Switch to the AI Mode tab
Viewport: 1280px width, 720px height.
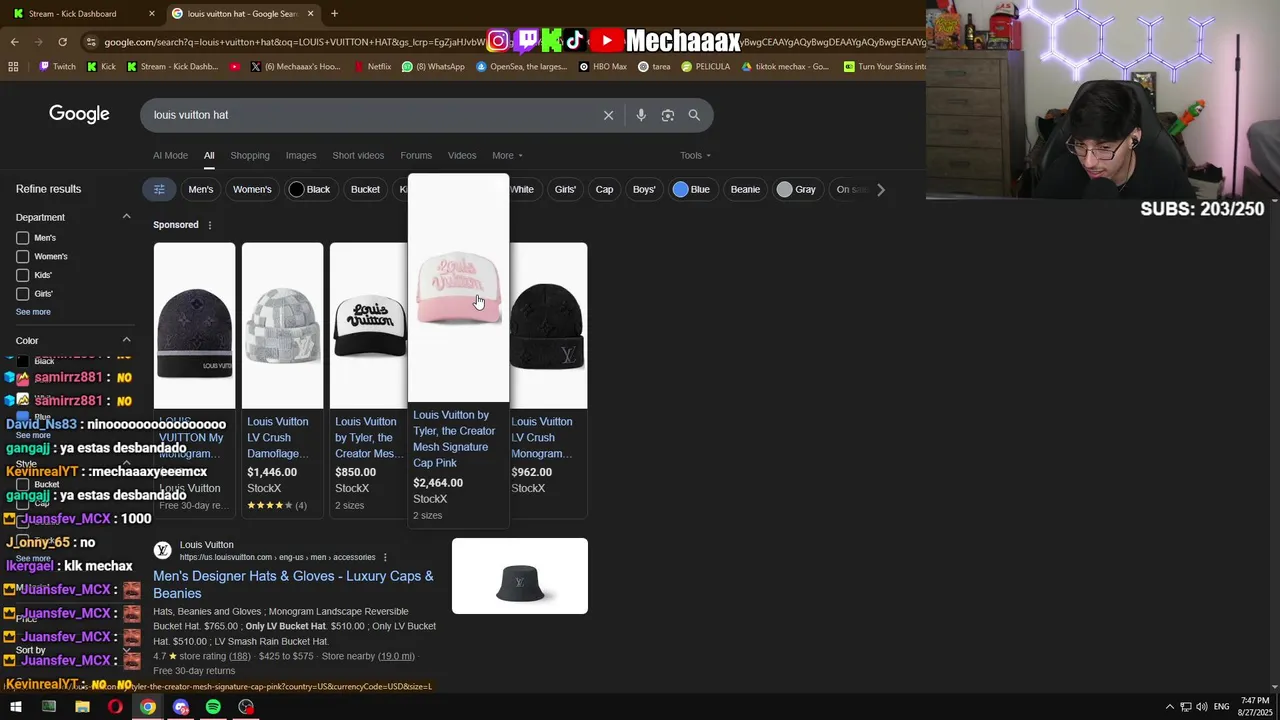coord(170,155)
